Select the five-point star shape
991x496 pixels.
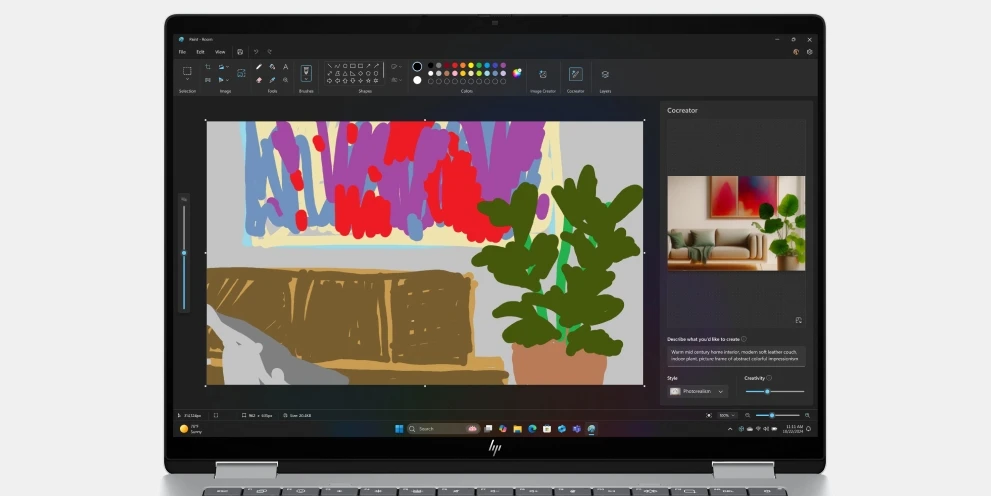click(x=368, y=80)
